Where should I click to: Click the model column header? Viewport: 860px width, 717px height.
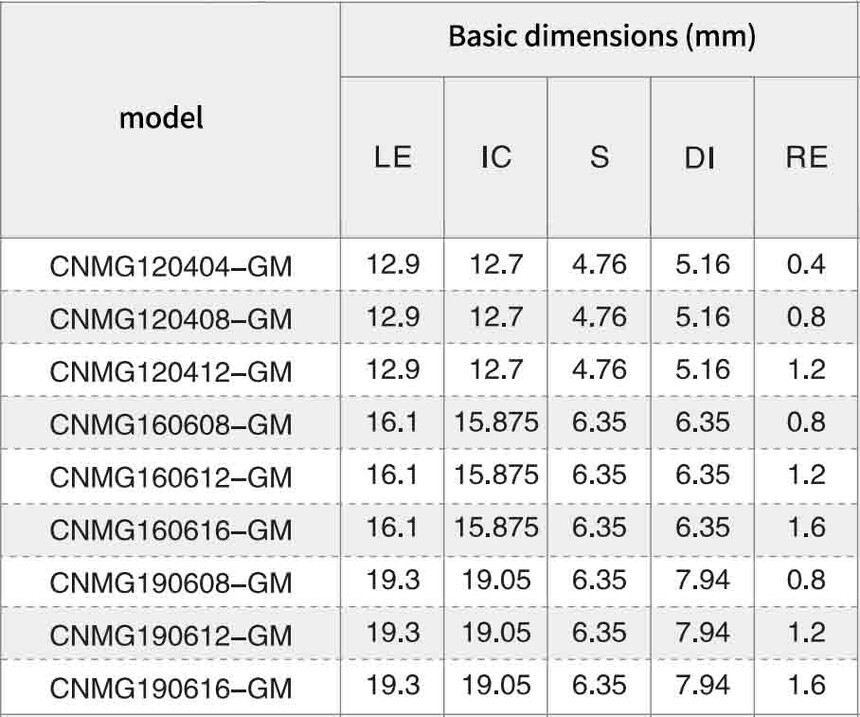tap(161, 118)
